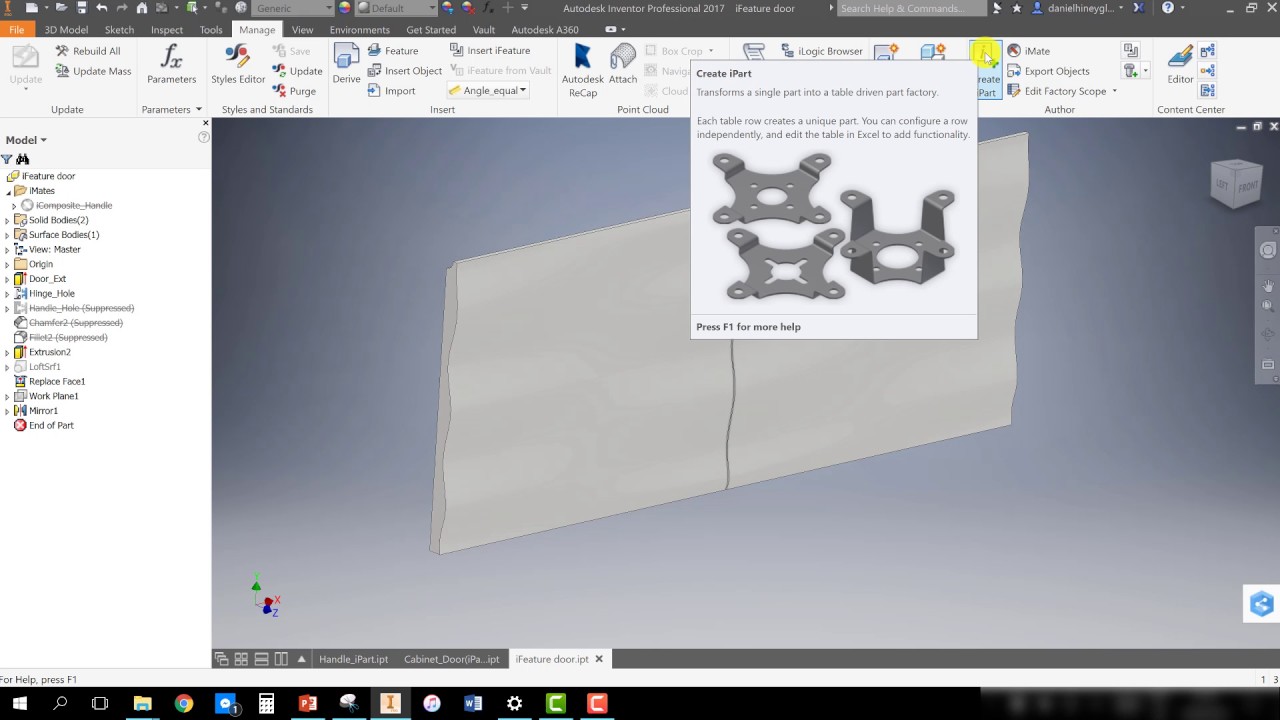Viewport: 1280px width, 720px height.
Task: Open the Styles Editor
Action: [238, 64]
